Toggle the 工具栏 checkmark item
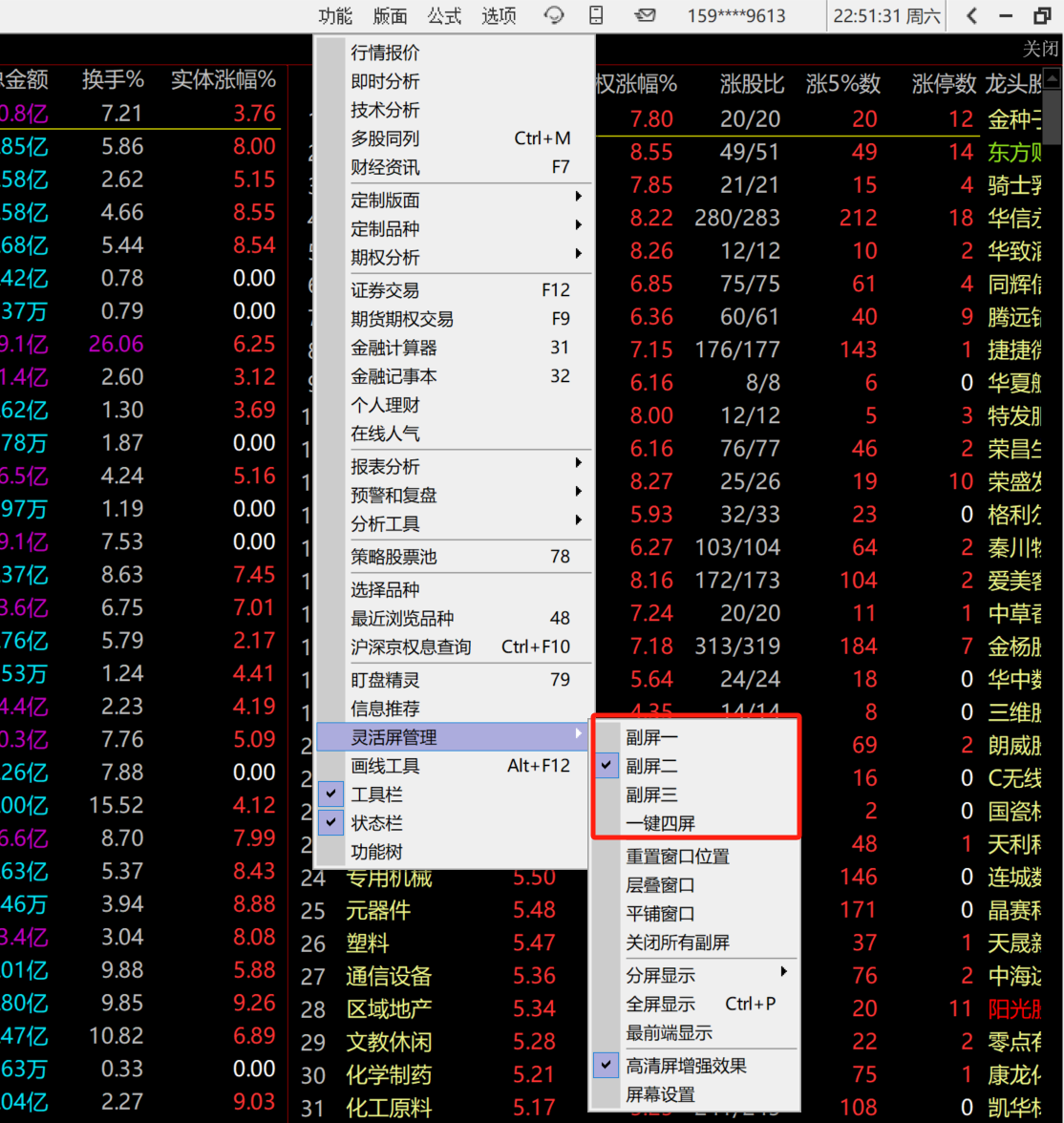Image resolution: width=1064 pixels, height=1123 pixels. (453, 795)
